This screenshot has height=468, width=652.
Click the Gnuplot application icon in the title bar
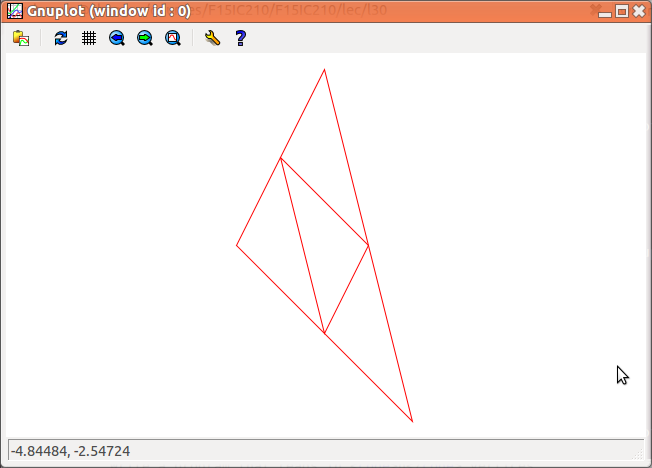pos(15,11)
